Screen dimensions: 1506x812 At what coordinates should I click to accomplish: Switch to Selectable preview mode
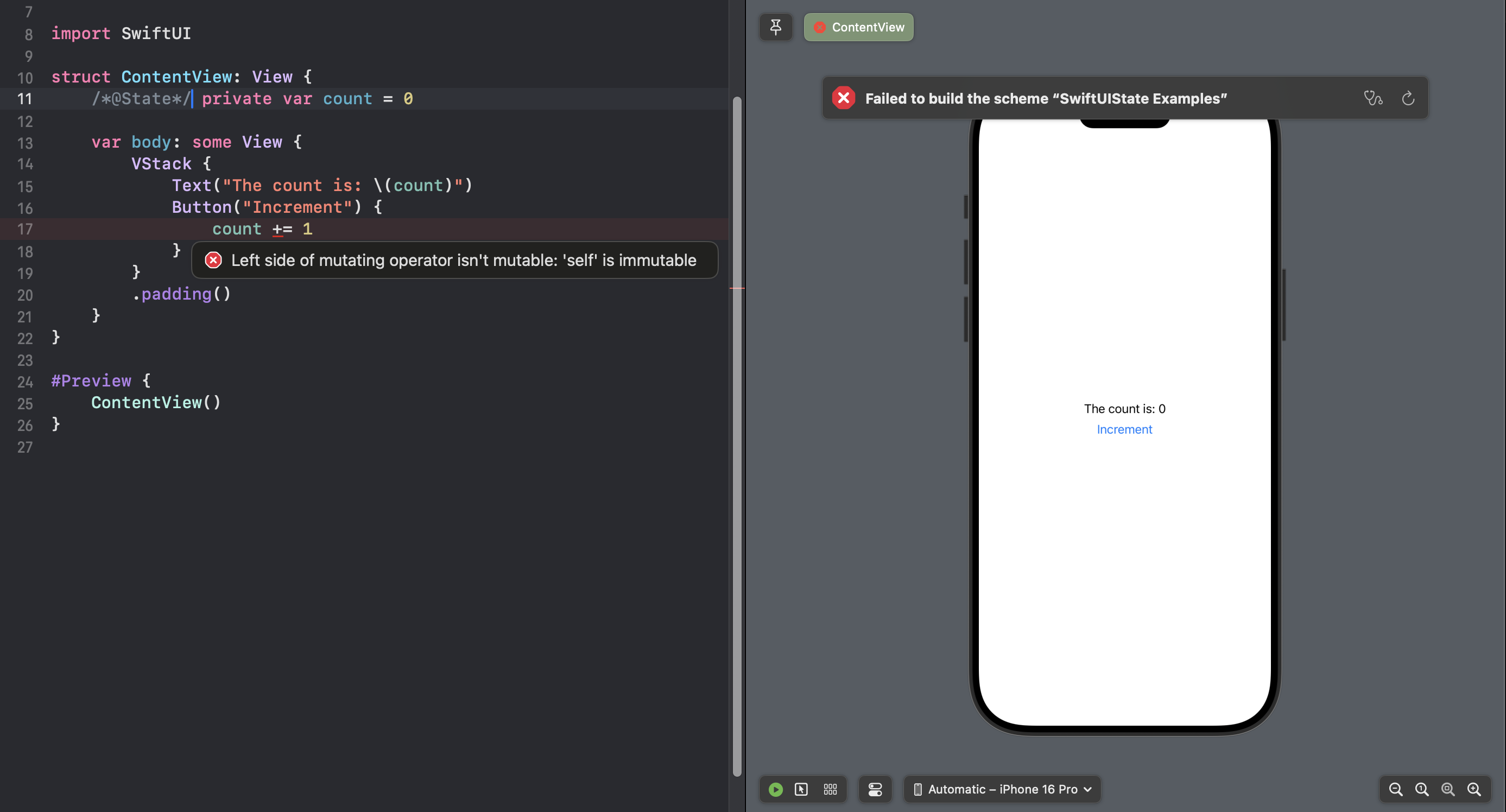coord(801,789)
